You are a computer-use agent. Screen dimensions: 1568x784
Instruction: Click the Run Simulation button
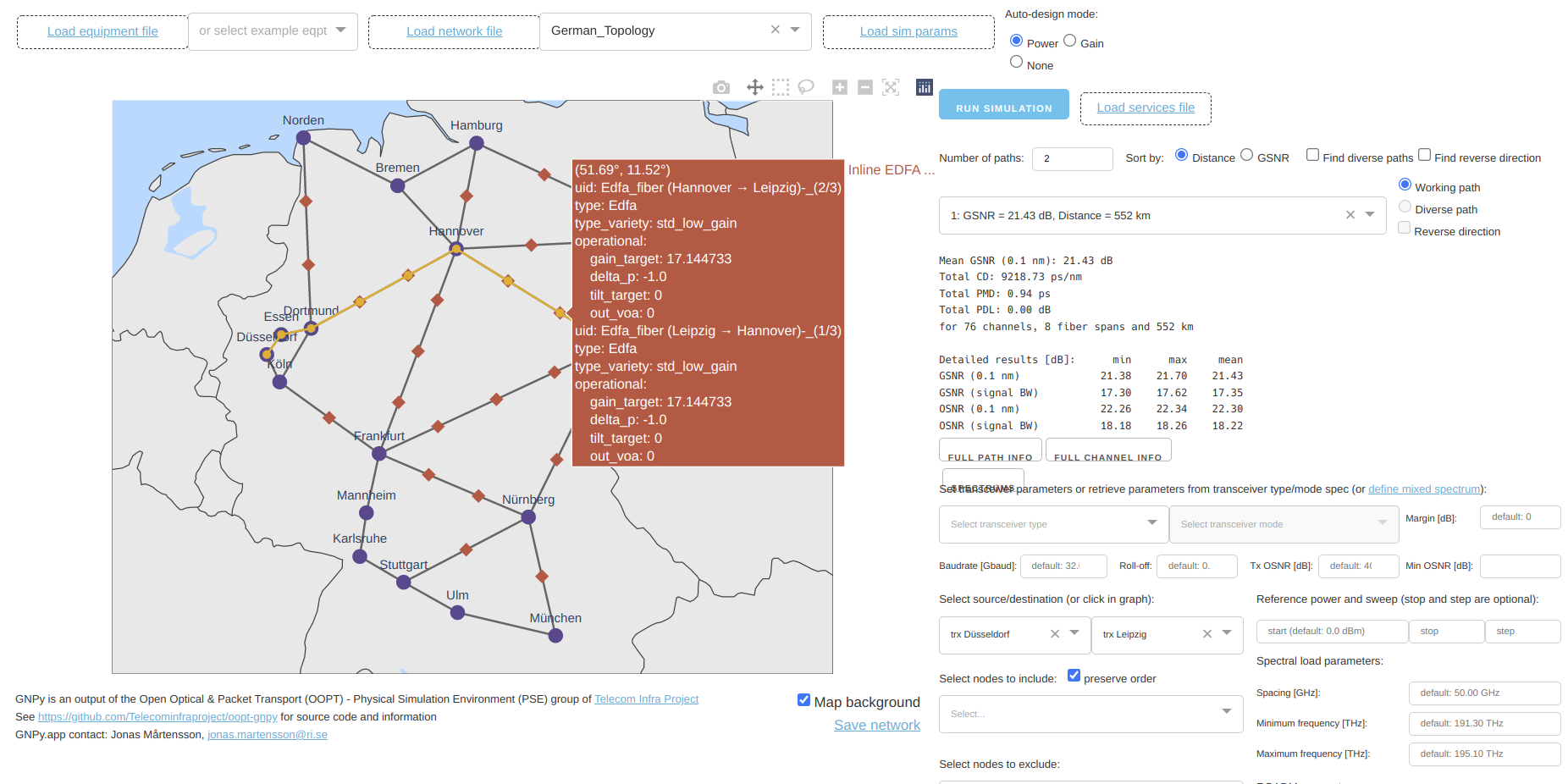1003,106
